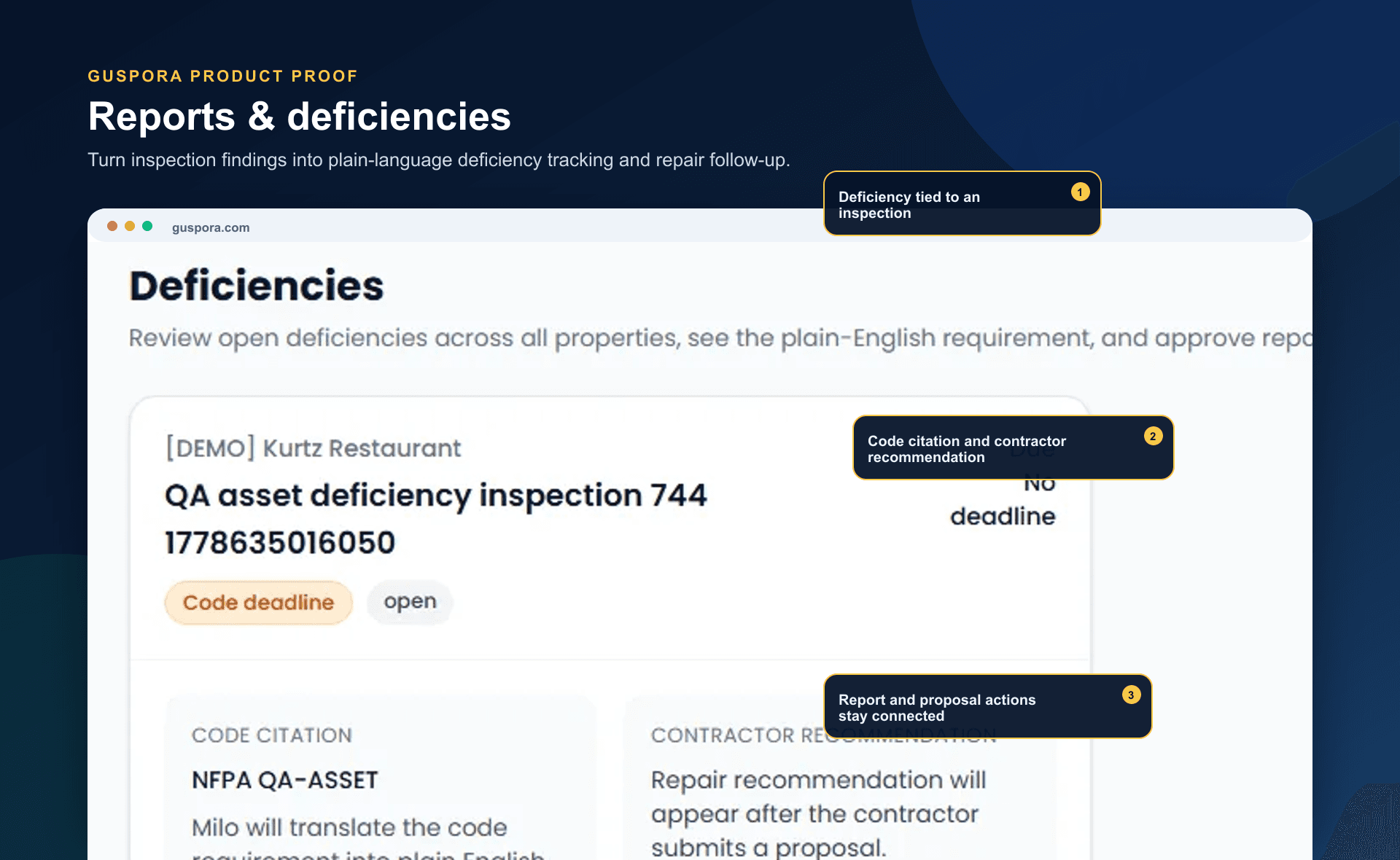Select the Deficiencies page heading
The width and height of the screenshot is (1400, 860).
257,286
